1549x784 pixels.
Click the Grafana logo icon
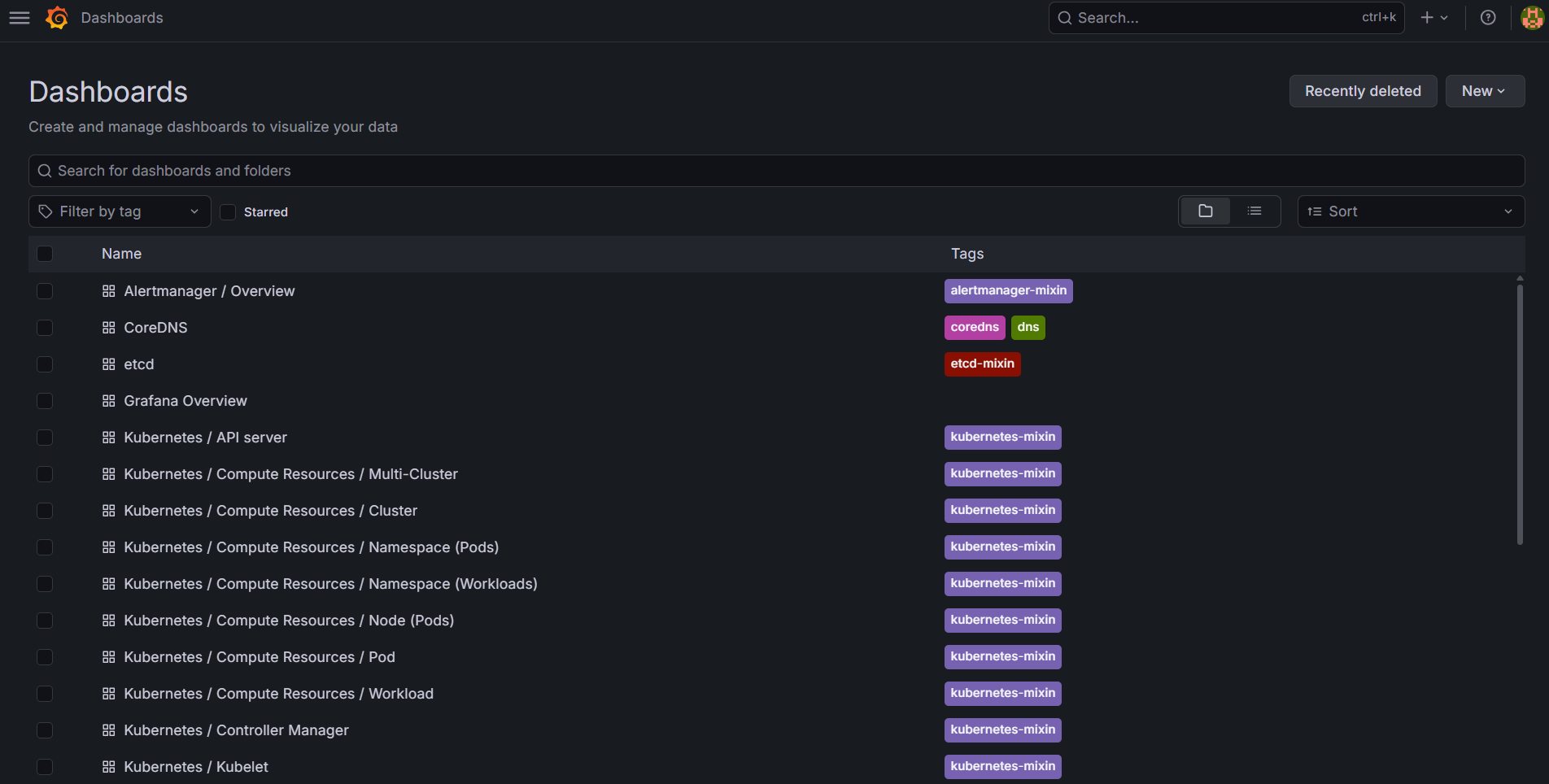click(x=57, y=18)
